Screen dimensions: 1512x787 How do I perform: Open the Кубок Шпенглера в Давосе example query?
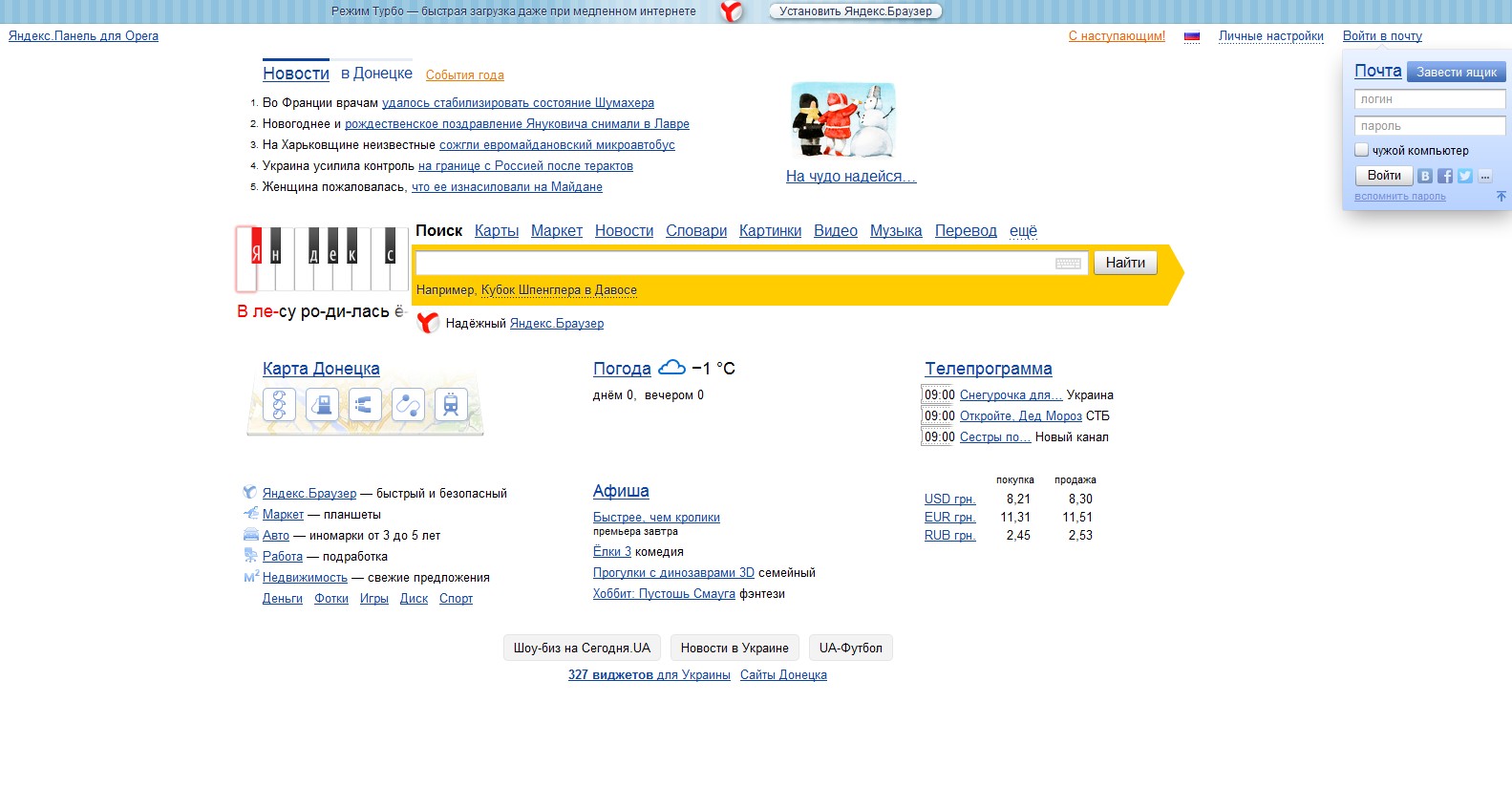tap(559, 290)
